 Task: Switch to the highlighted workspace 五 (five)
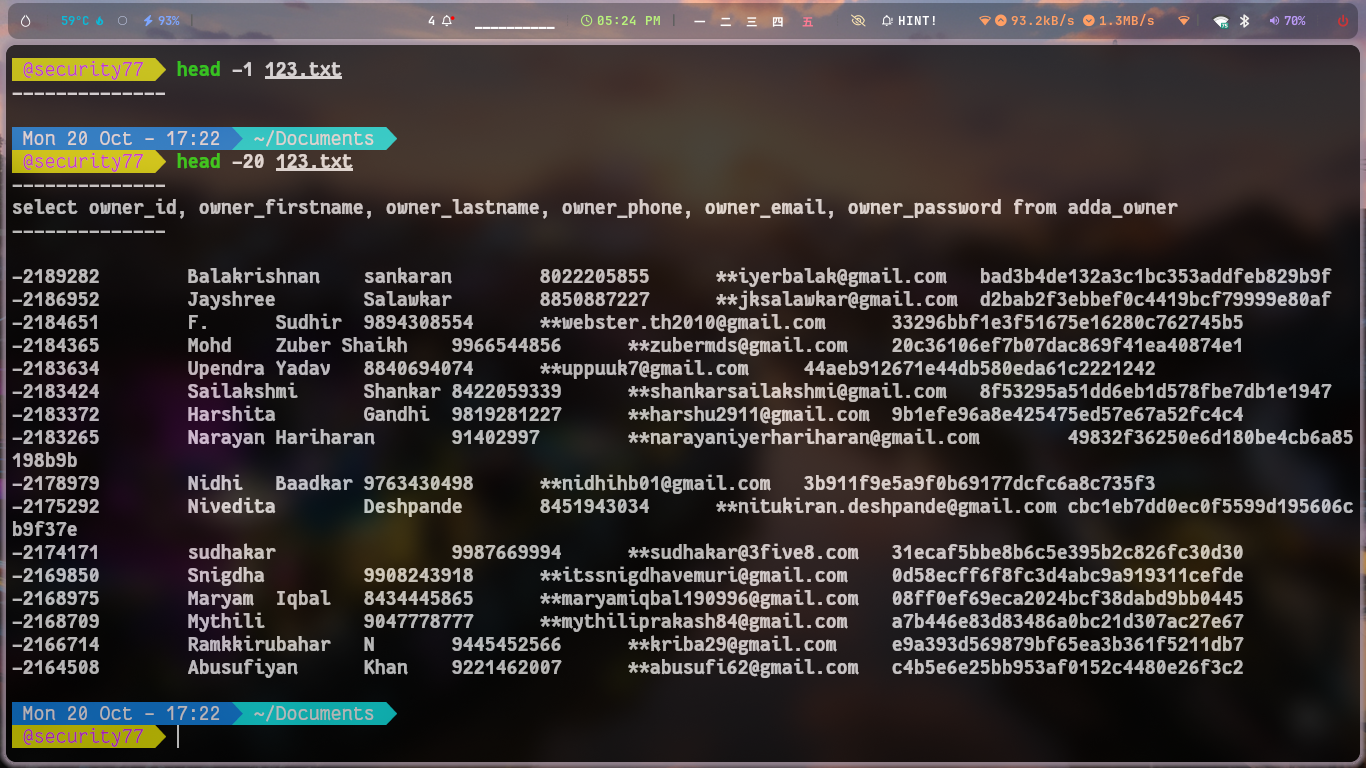pos(807,20)
